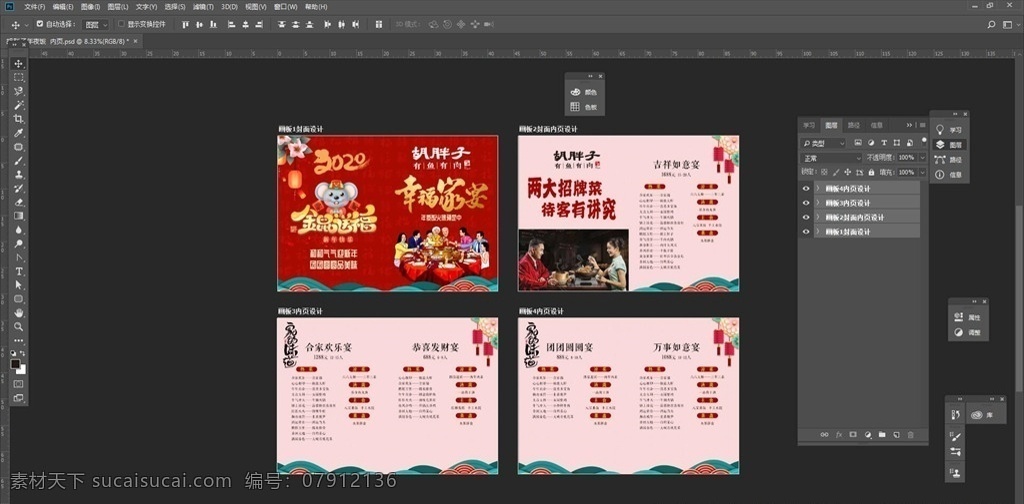Image resolution: width=1024 pixels, height=504 pixels.
Task: Select the Eraser tool
Action: point(19,202)
